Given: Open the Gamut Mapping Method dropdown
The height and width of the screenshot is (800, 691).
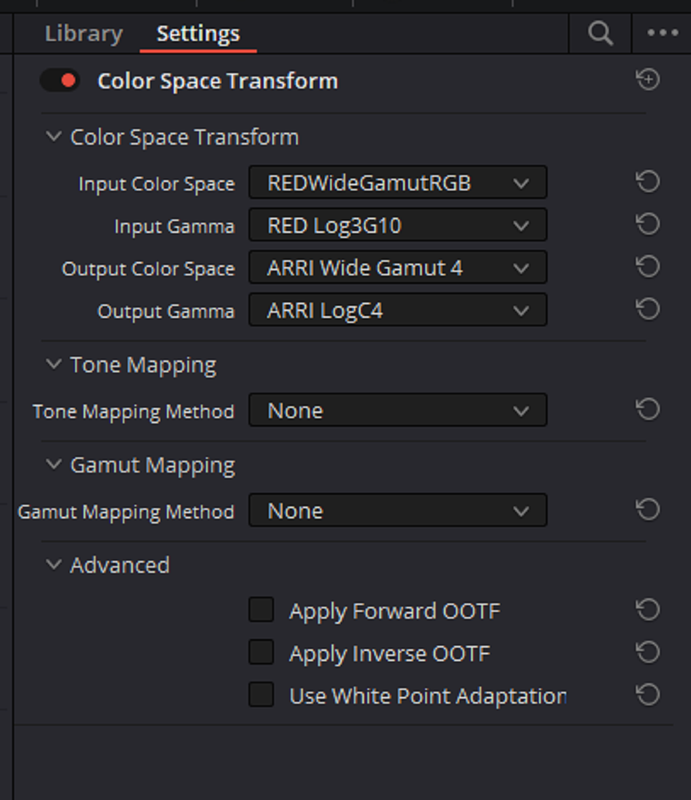Looking at the screenshot, I should coord(398,510).
